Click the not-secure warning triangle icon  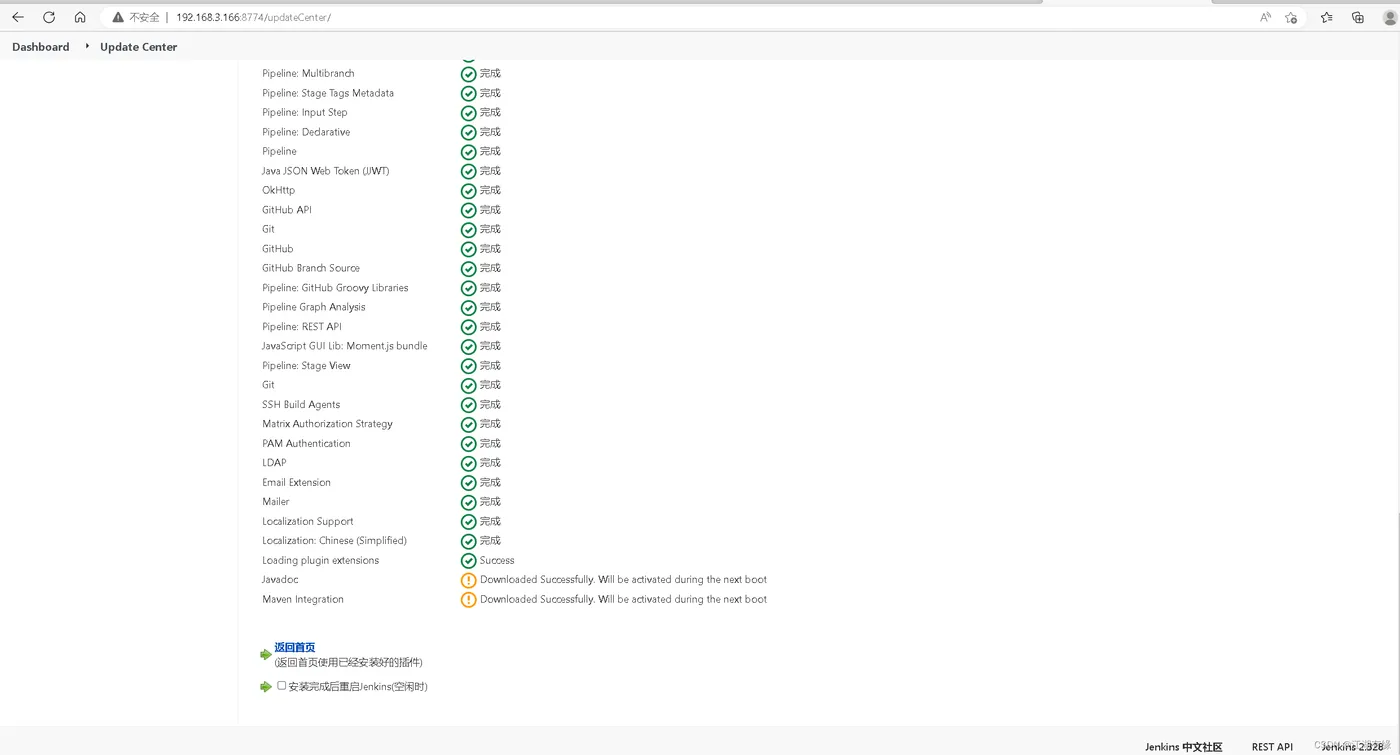pyautogui.click(x=118, y=18)
